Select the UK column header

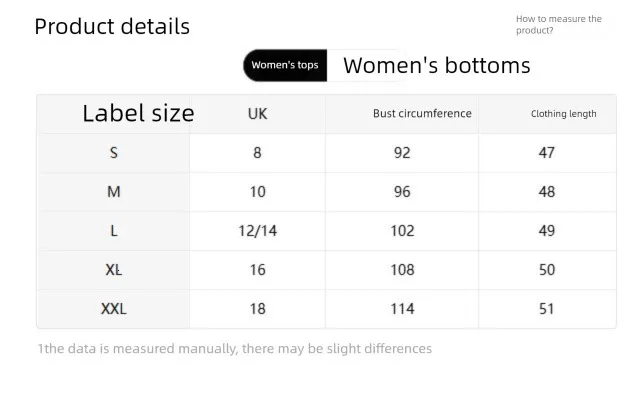click(x=257, y=114)
